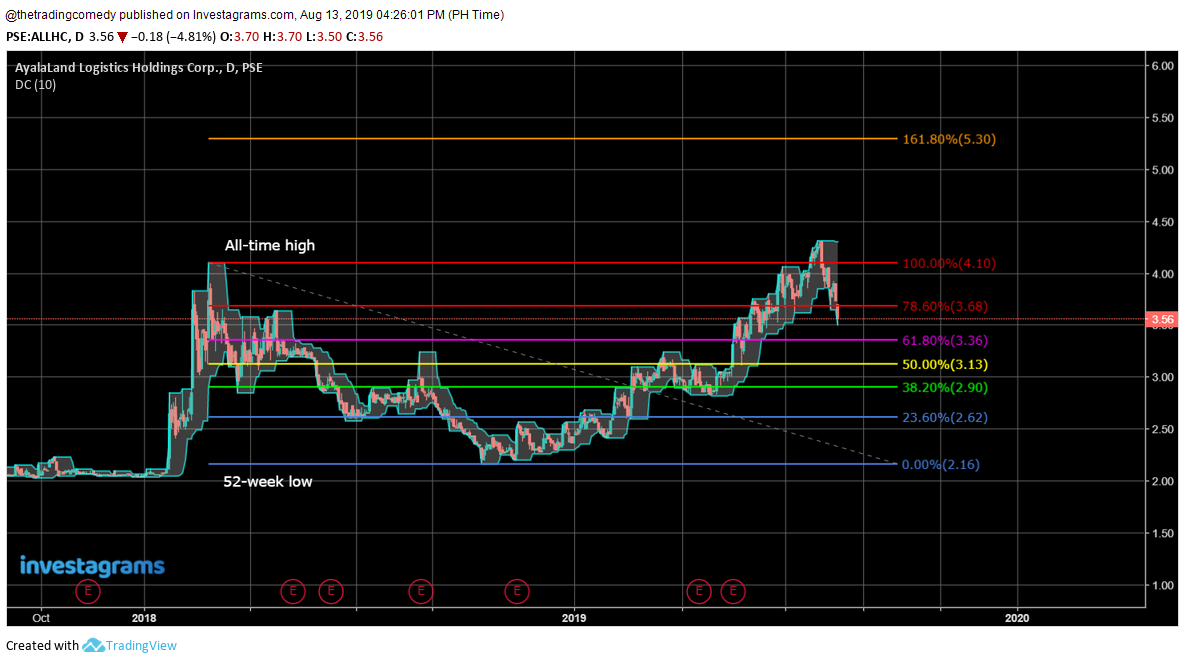
Task: Open the TradingView link at bottom
Action: [x=141, y=646]
